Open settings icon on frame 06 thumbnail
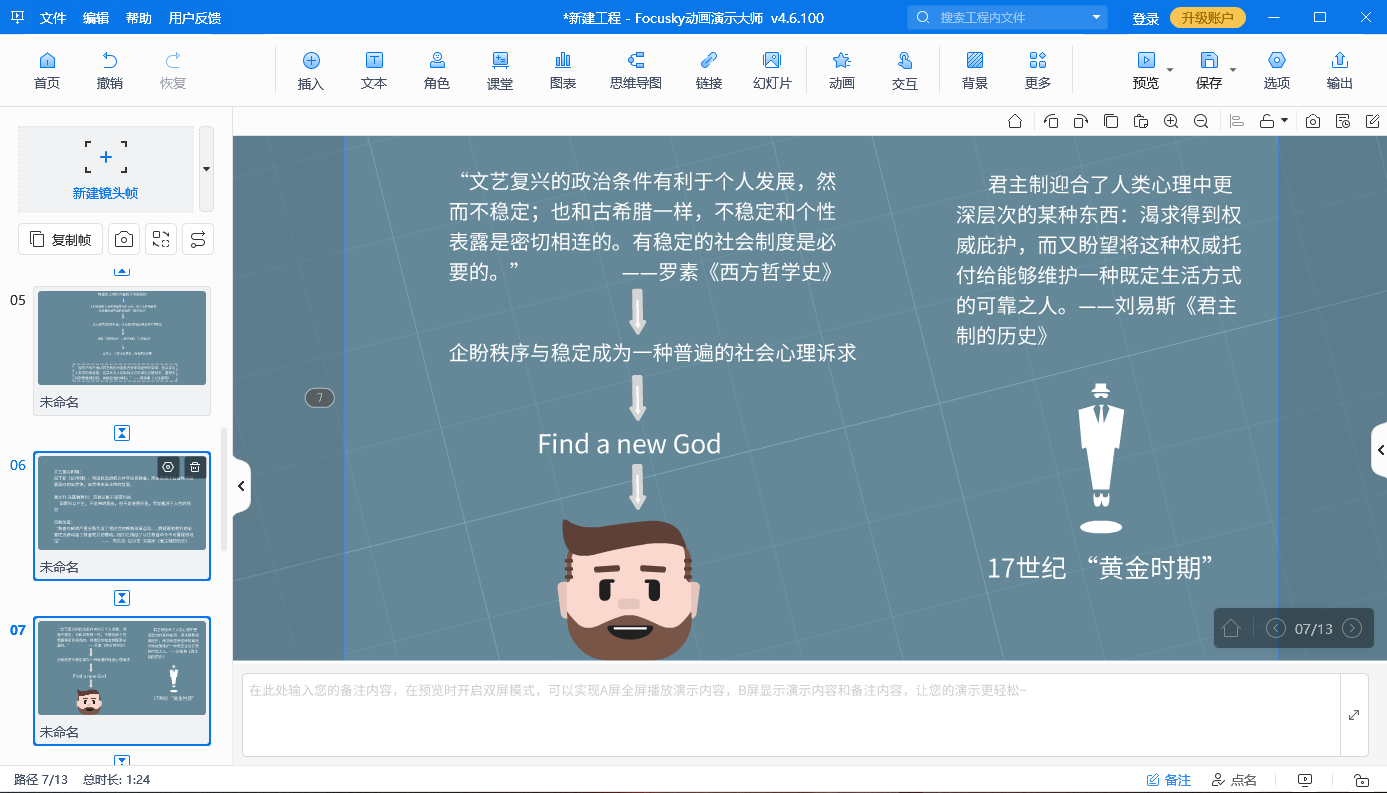Screen dimensions: 1387x793 pos(169,467)
